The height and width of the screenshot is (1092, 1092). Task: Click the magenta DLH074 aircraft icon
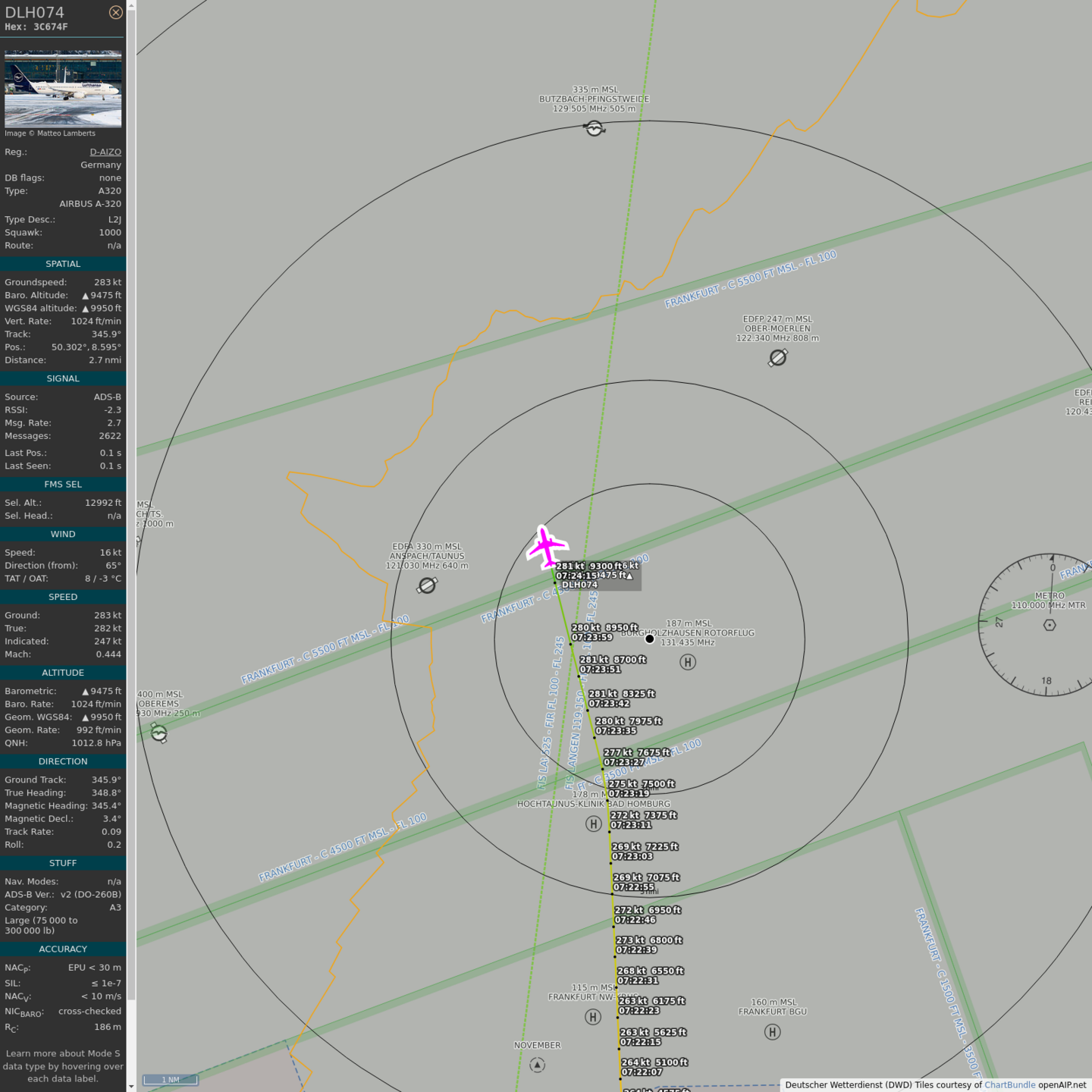pyautogui.click(x=546, y=546)
